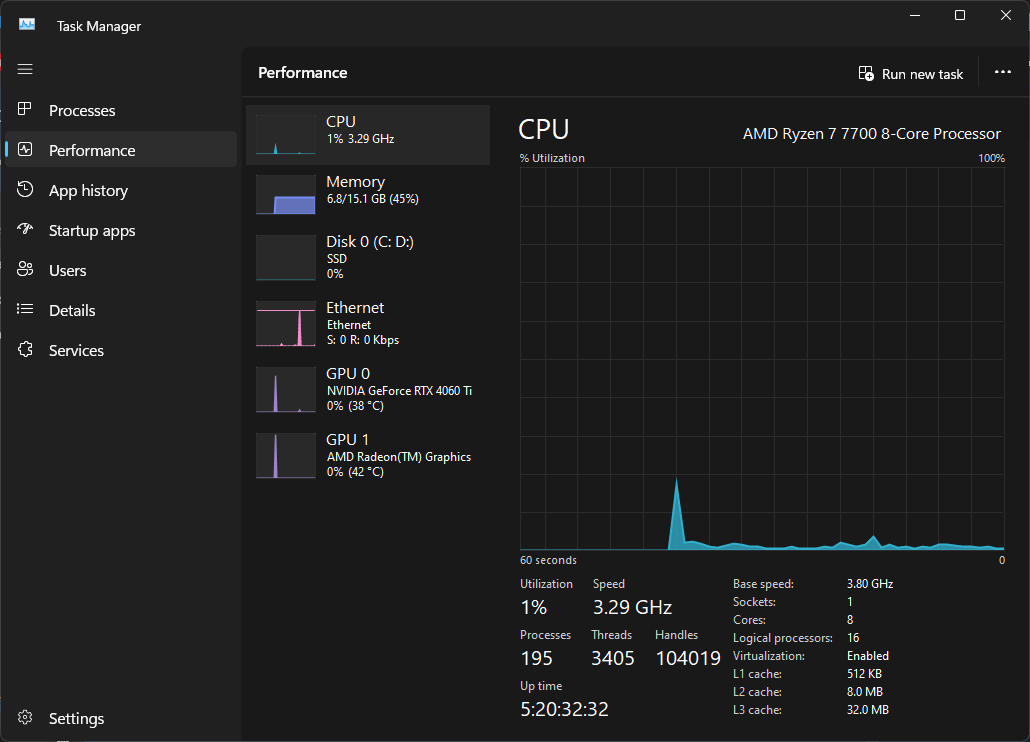Select the GPU 1 thumbnail graph

(x=286, y=456)
